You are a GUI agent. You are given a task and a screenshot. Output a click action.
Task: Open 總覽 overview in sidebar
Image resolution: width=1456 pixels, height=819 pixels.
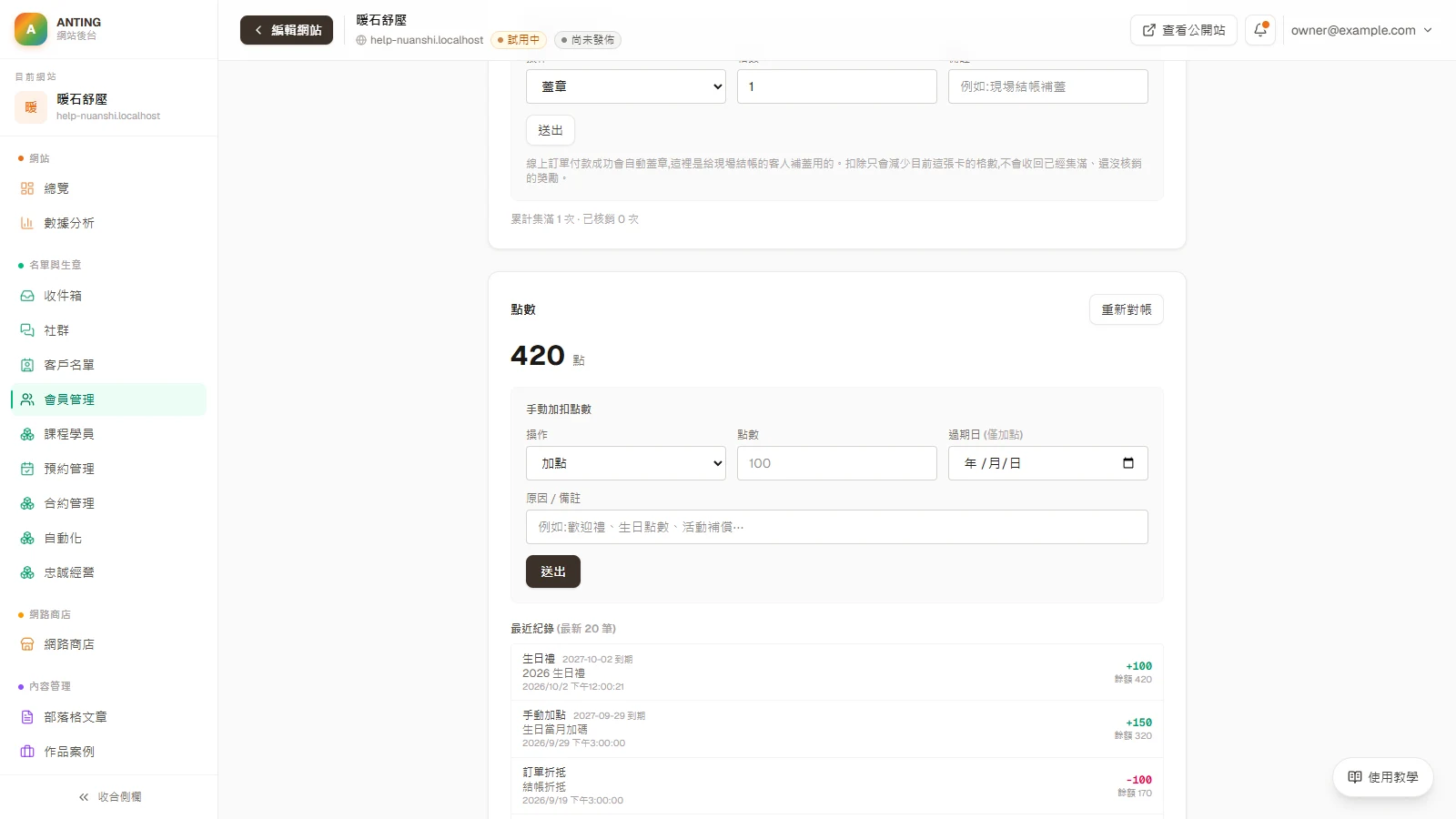point(108,188)
